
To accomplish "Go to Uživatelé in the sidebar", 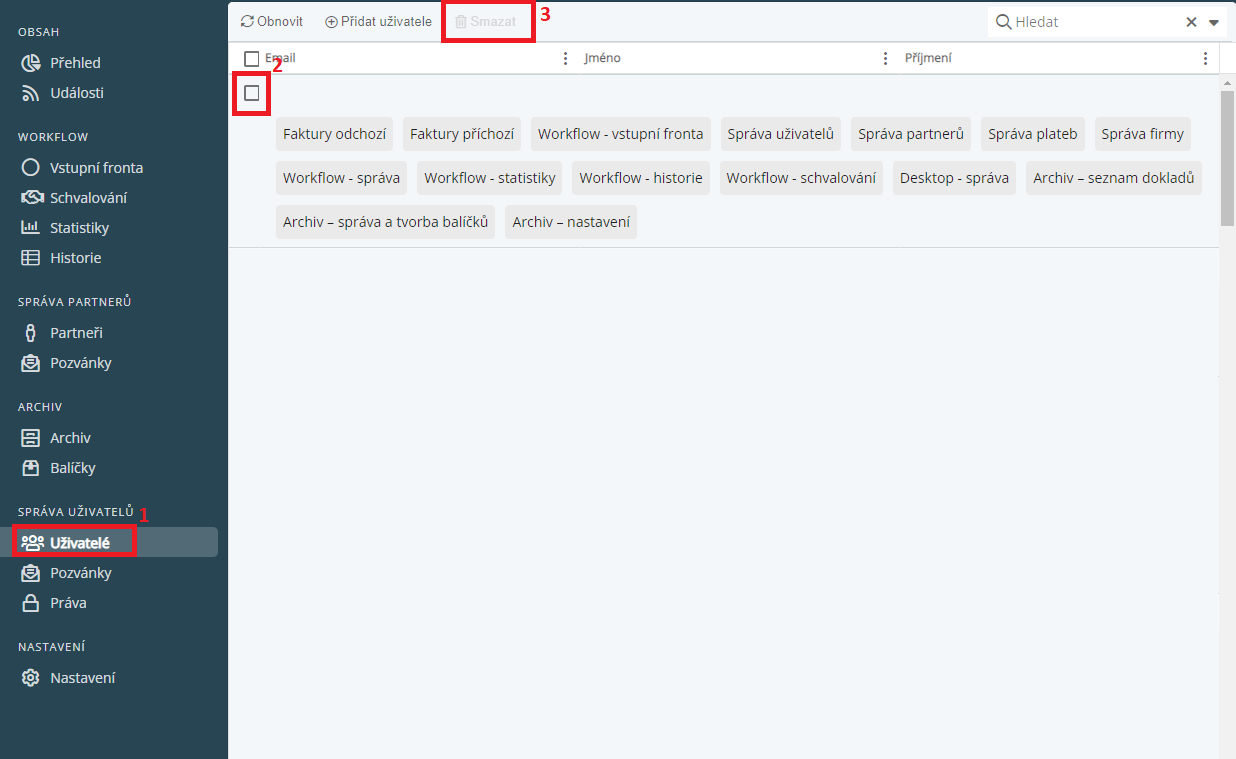I will tap(79, 543).
